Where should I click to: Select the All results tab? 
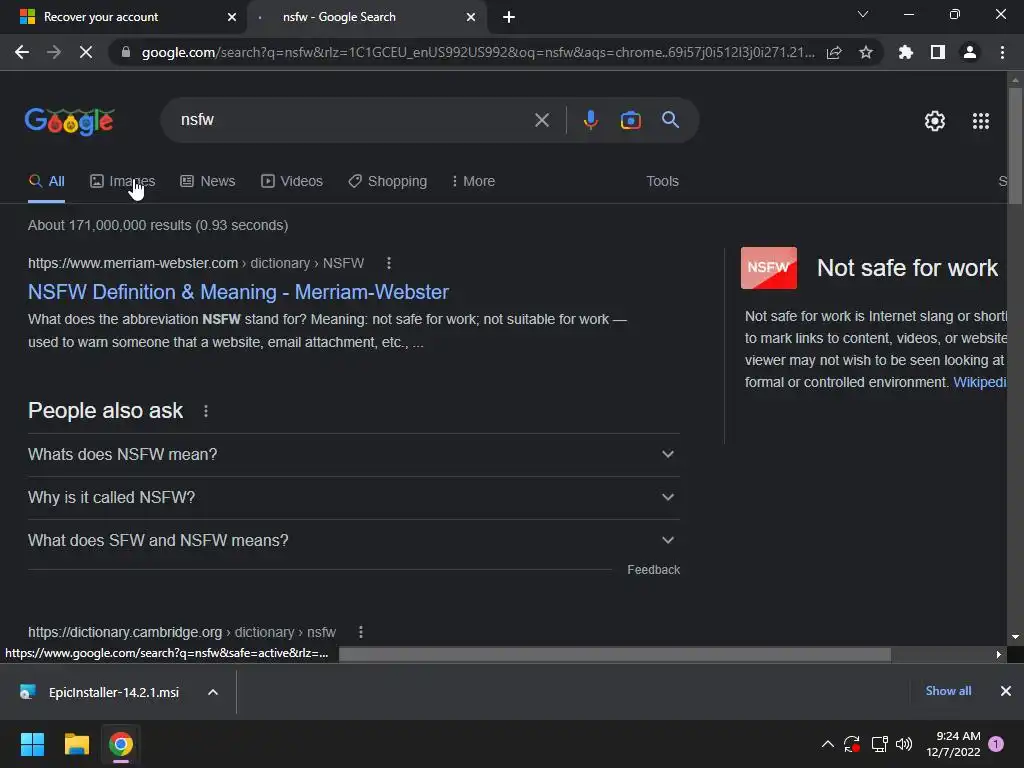(x=46, y=181)
